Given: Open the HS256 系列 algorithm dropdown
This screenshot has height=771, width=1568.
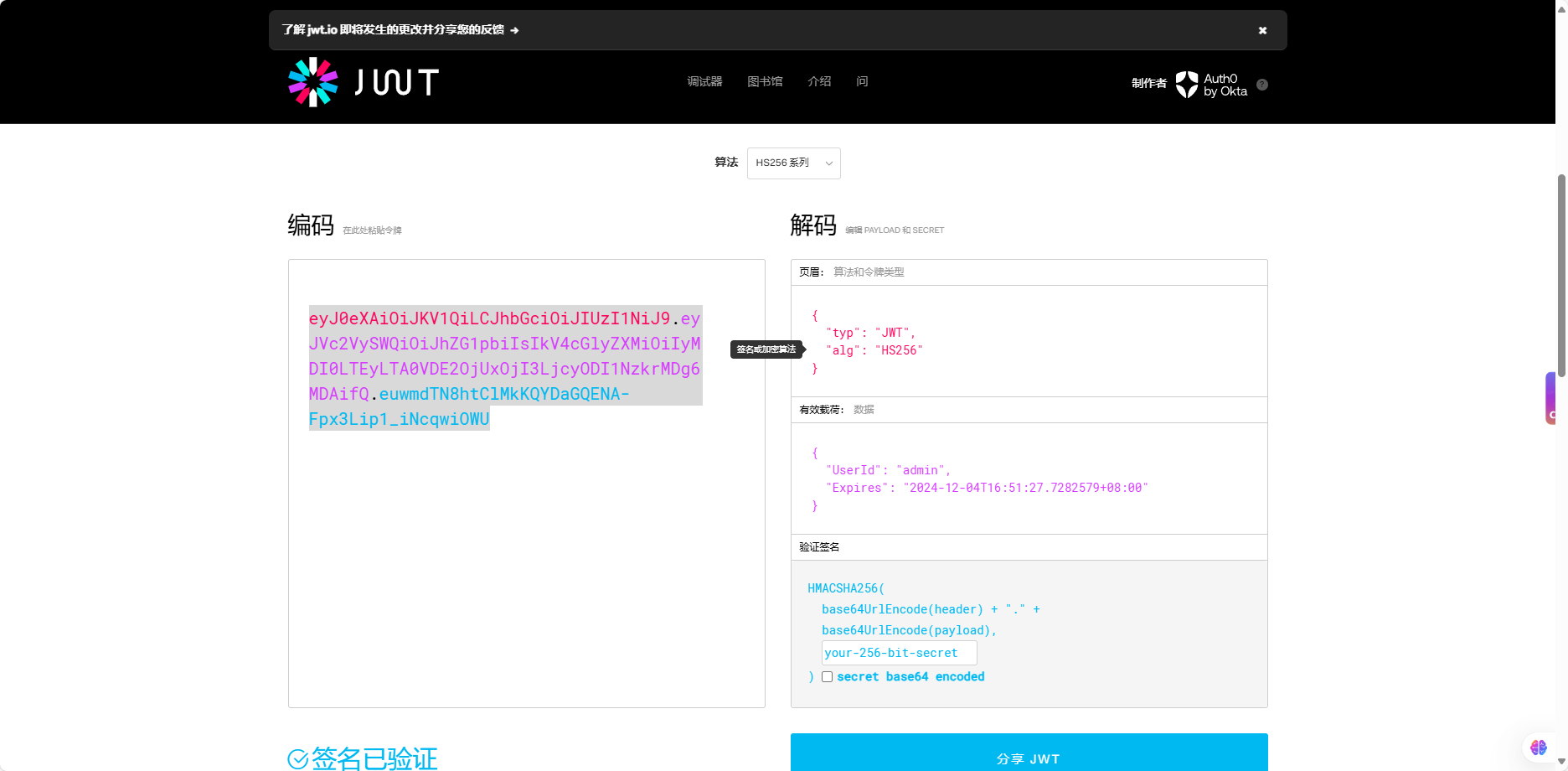Looking at the screenshot, I should [792, 163].
